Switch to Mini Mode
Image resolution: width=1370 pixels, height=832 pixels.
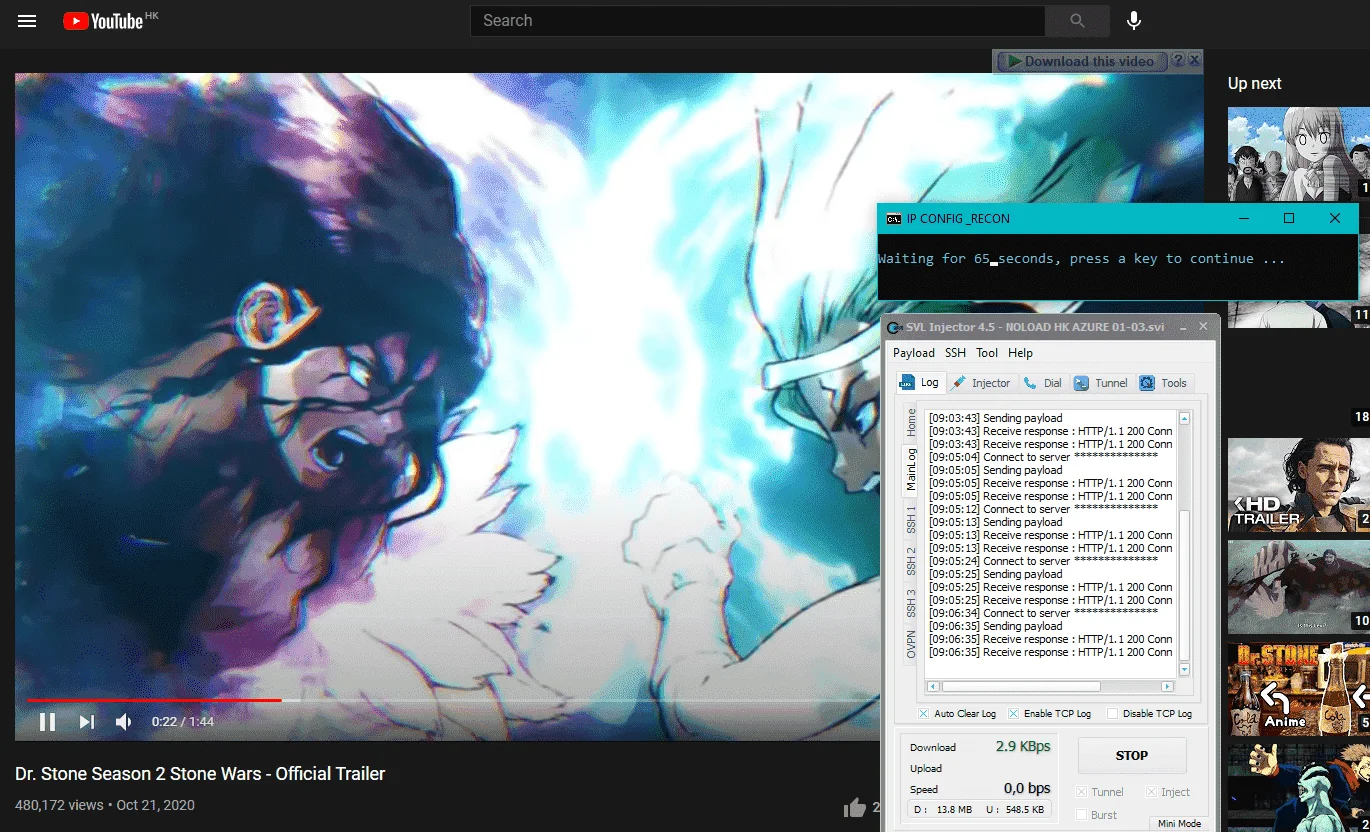pos(1179,824)
